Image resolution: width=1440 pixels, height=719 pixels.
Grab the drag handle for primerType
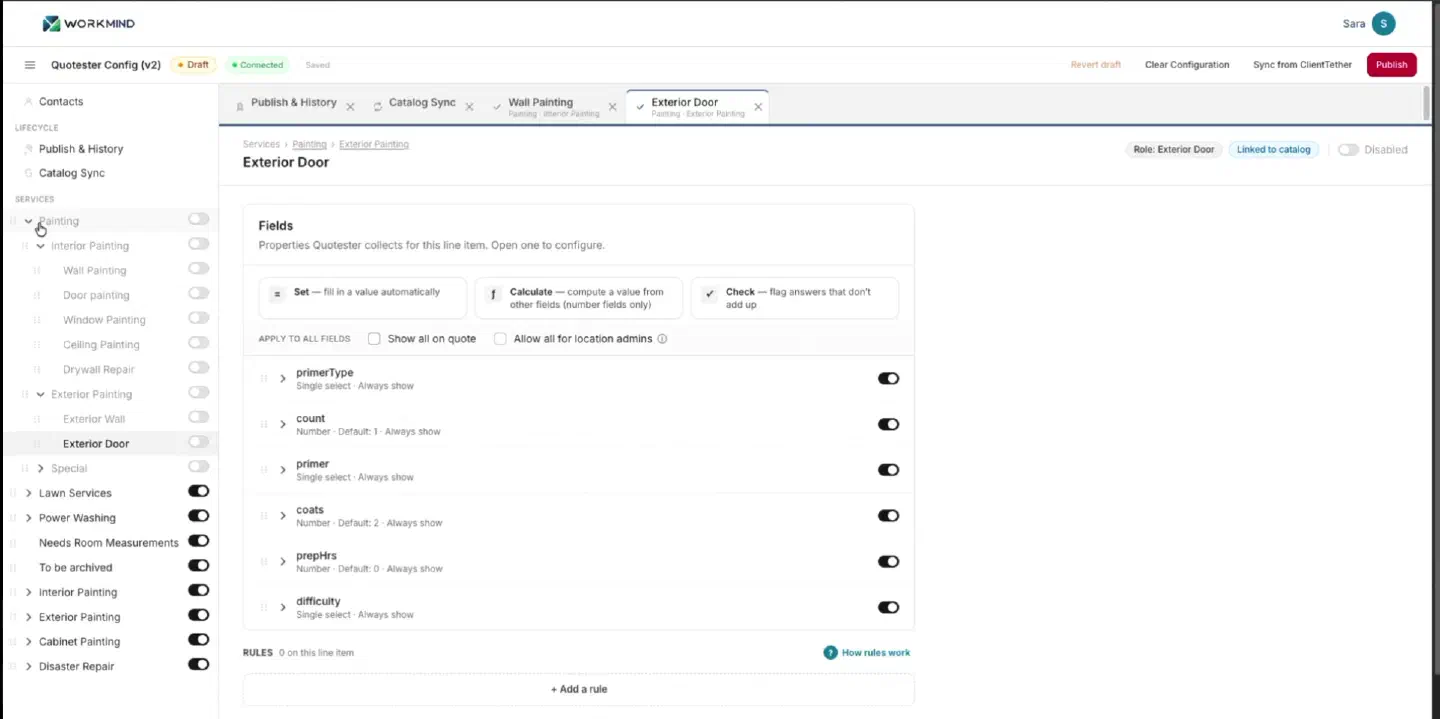264,379
